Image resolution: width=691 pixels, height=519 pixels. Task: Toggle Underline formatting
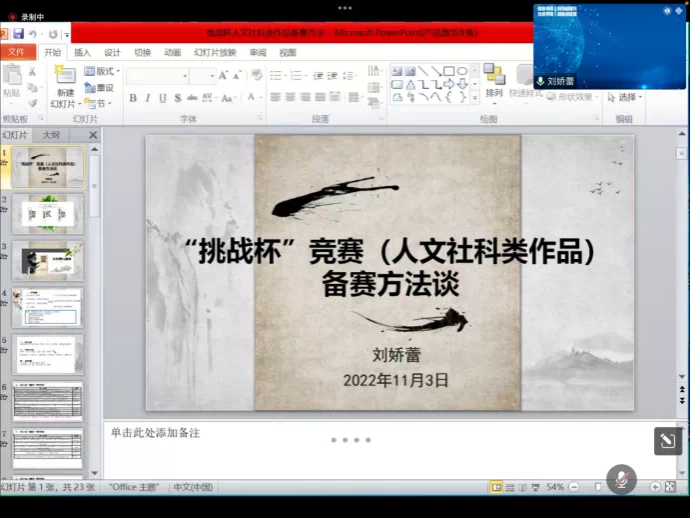(x=162, y=98)
